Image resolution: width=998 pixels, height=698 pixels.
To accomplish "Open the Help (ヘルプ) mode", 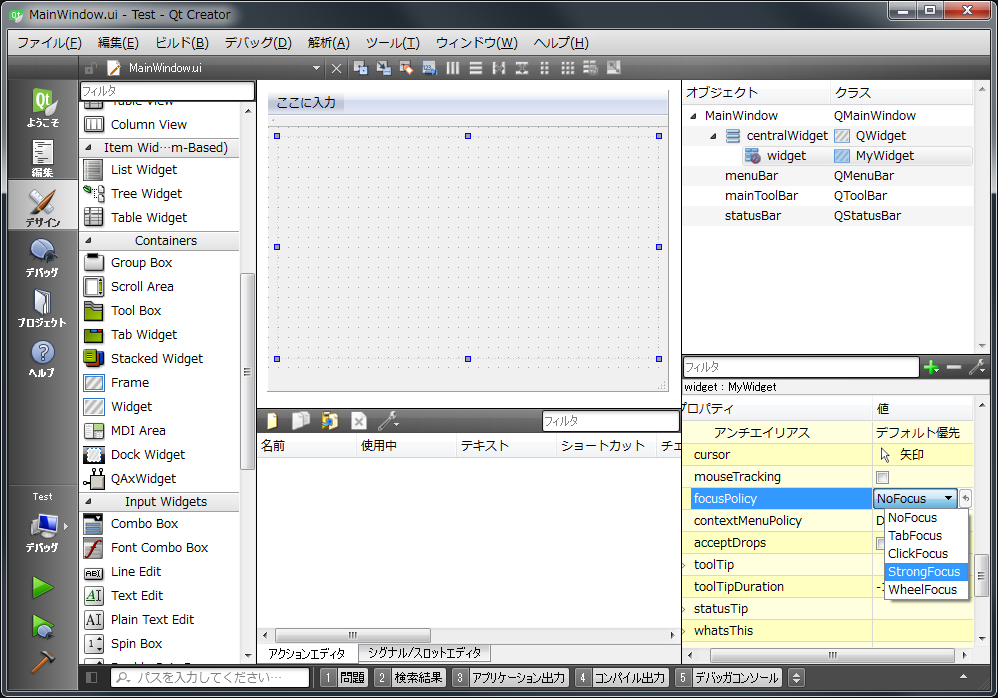I will 43,358.
